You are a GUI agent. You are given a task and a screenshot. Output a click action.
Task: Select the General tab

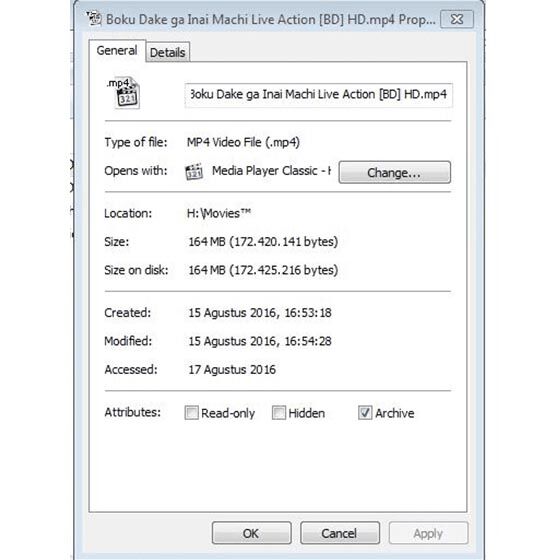pyautogui.click(x=117, y=51)
